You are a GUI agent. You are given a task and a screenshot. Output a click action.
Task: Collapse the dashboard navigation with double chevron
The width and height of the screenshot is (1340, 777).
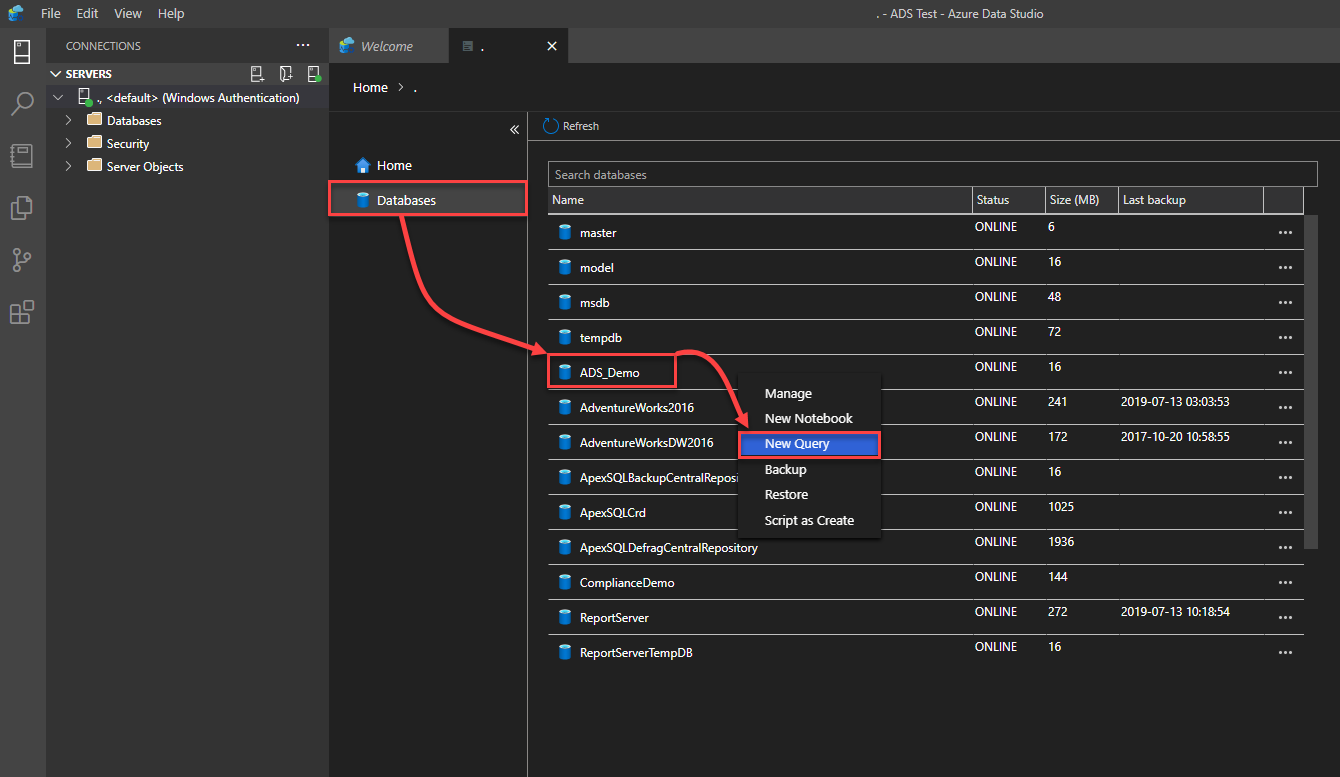coord(514,130)
